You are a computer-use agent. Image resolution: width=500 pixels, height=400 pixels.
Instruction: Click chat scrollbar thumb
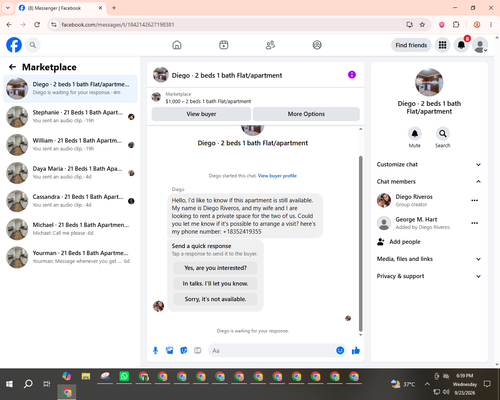point(360,243)
